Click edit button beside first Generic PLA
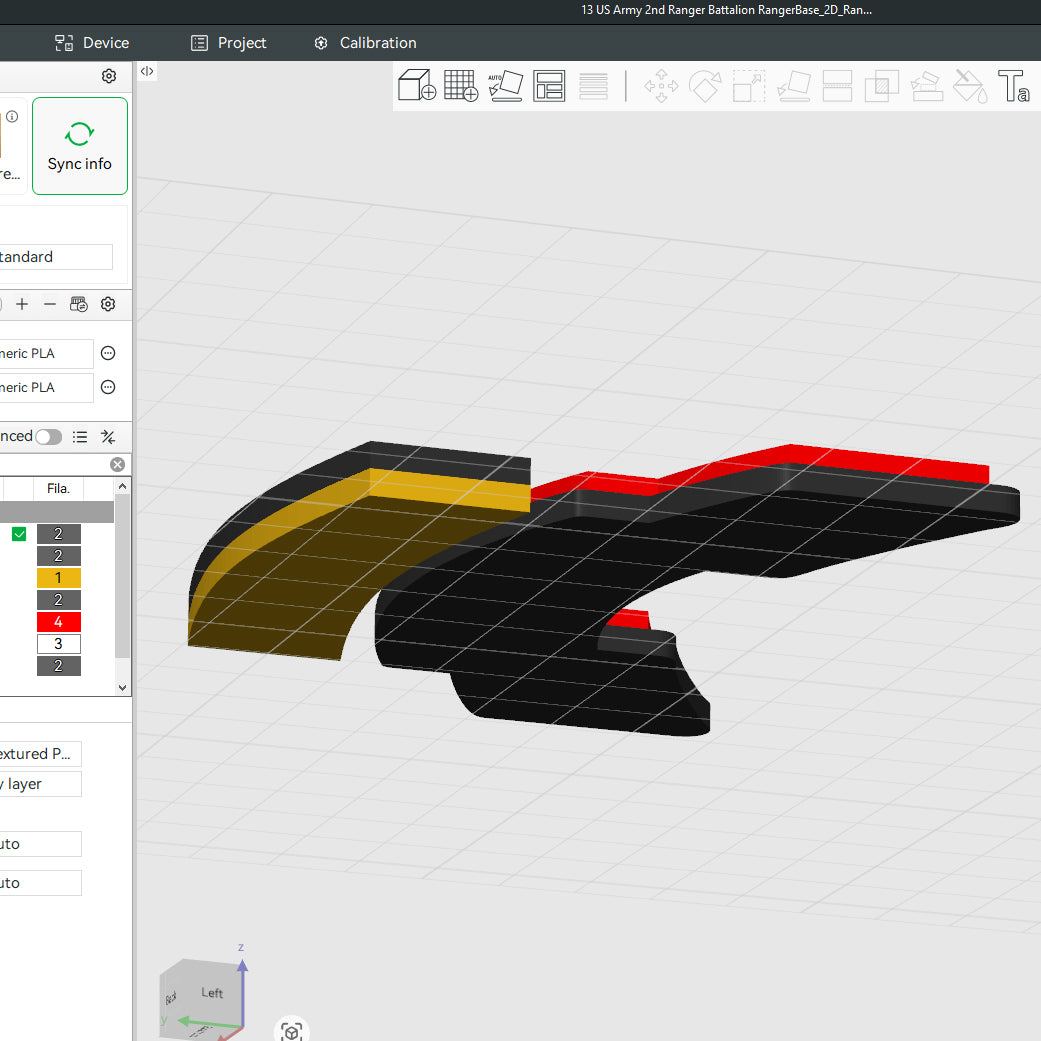This screenshot has height=1041, width=1041. (109, 353)
